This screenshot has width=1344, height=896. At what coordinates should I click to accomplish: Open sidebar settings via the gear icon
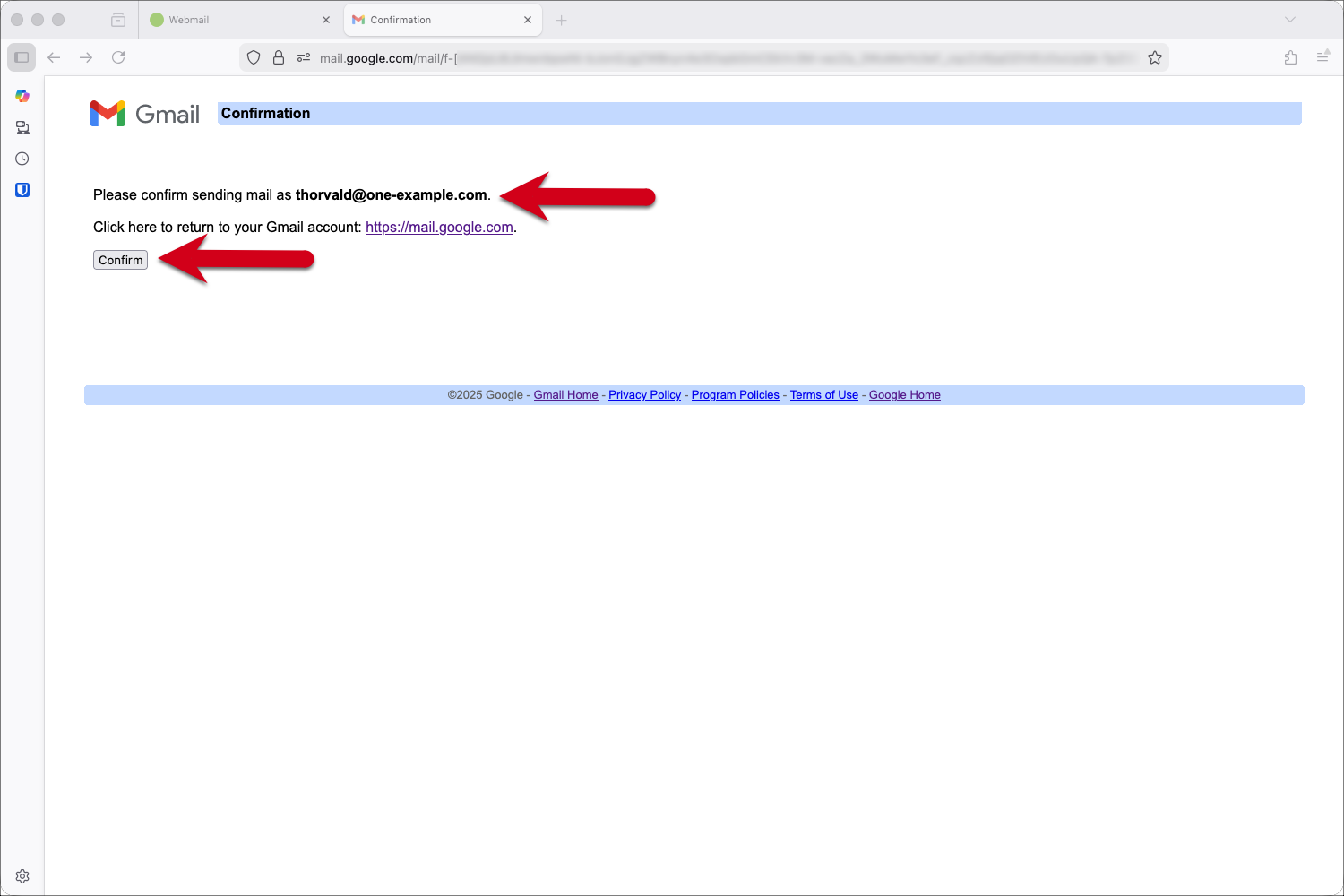click(22, 876)
